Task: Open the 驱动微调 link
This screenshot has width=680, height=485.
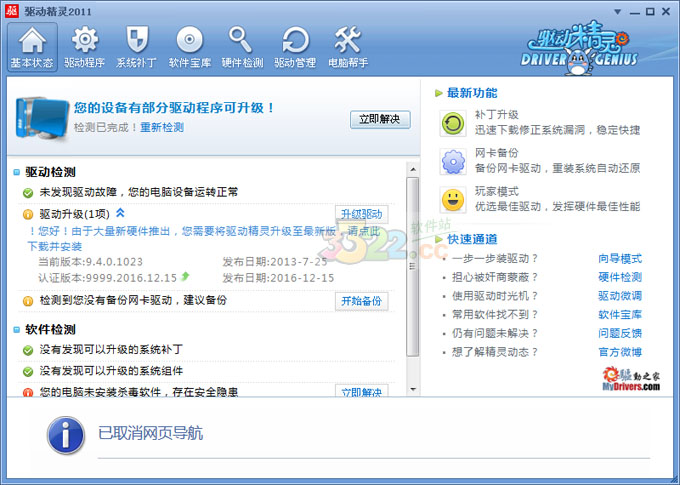Action: (620, 296)
